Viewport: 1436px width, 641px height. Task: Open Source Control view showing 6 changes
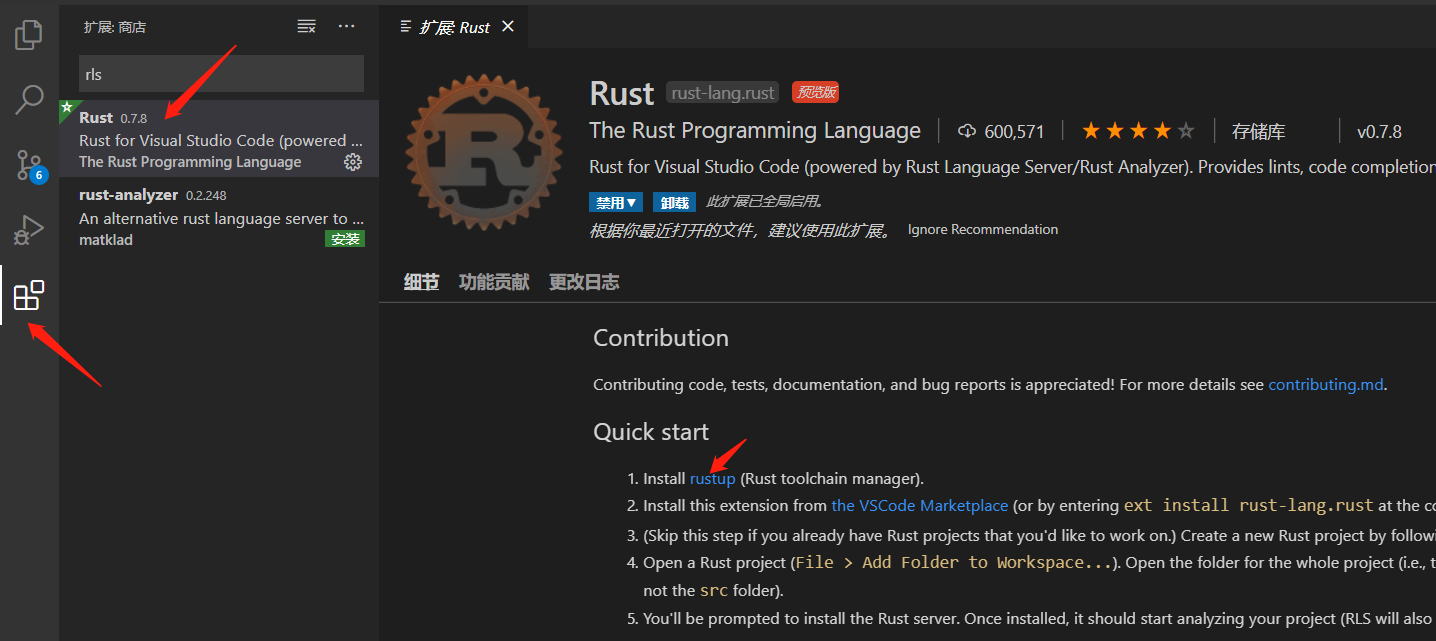(x=28, y=164)
